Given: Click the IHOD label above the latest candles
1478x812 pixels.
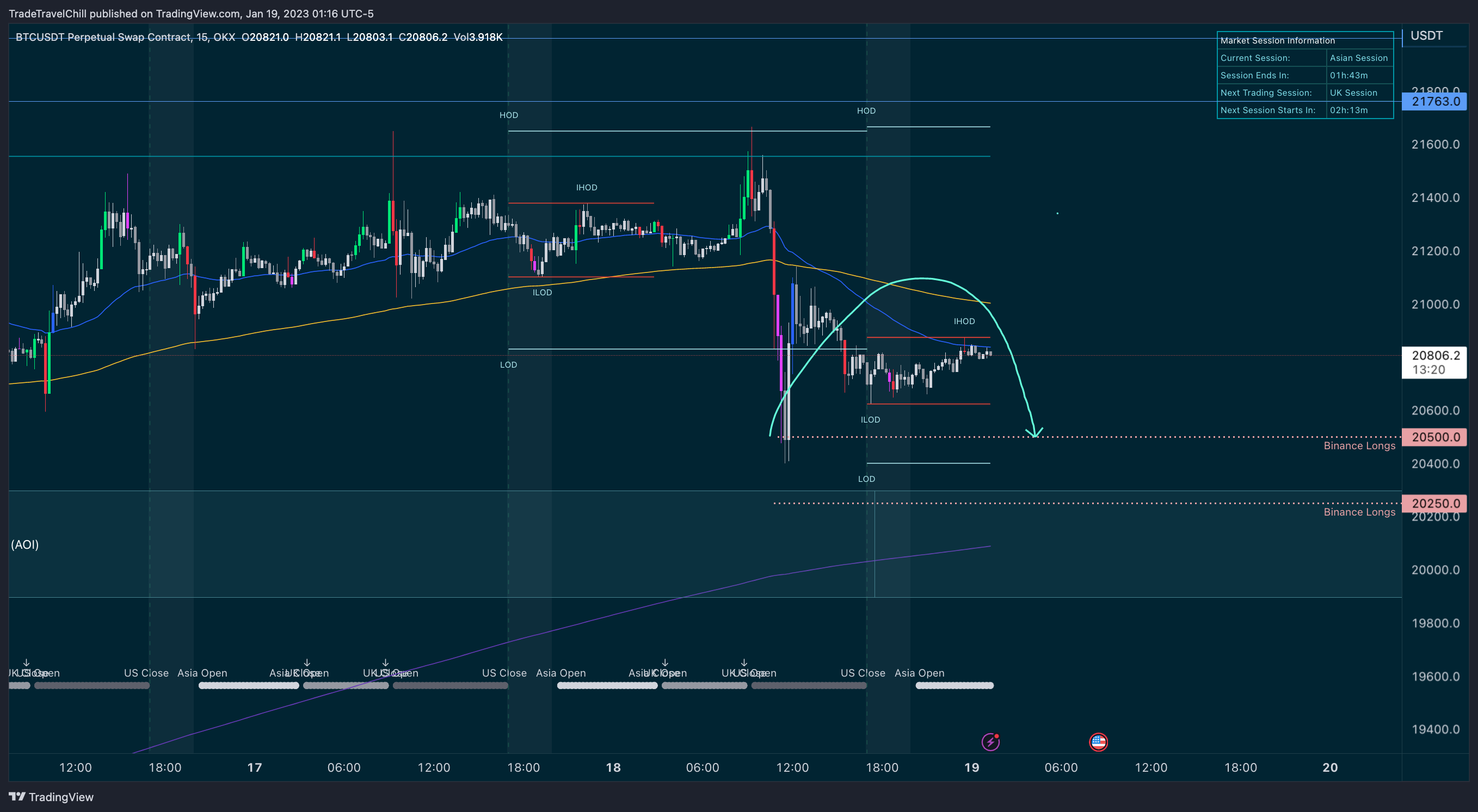Looking at the screenshot, I should [964, 321].
